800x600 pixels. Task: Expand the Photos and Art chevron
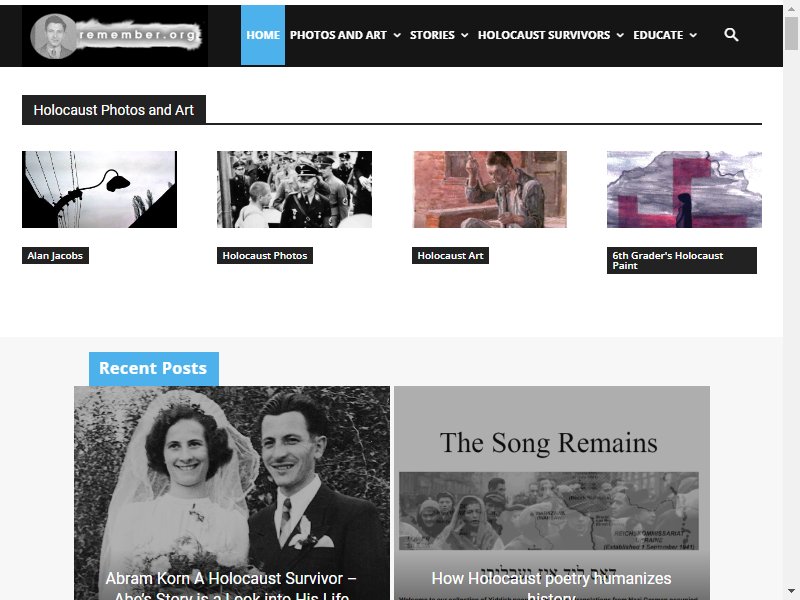tap(397, 35)
